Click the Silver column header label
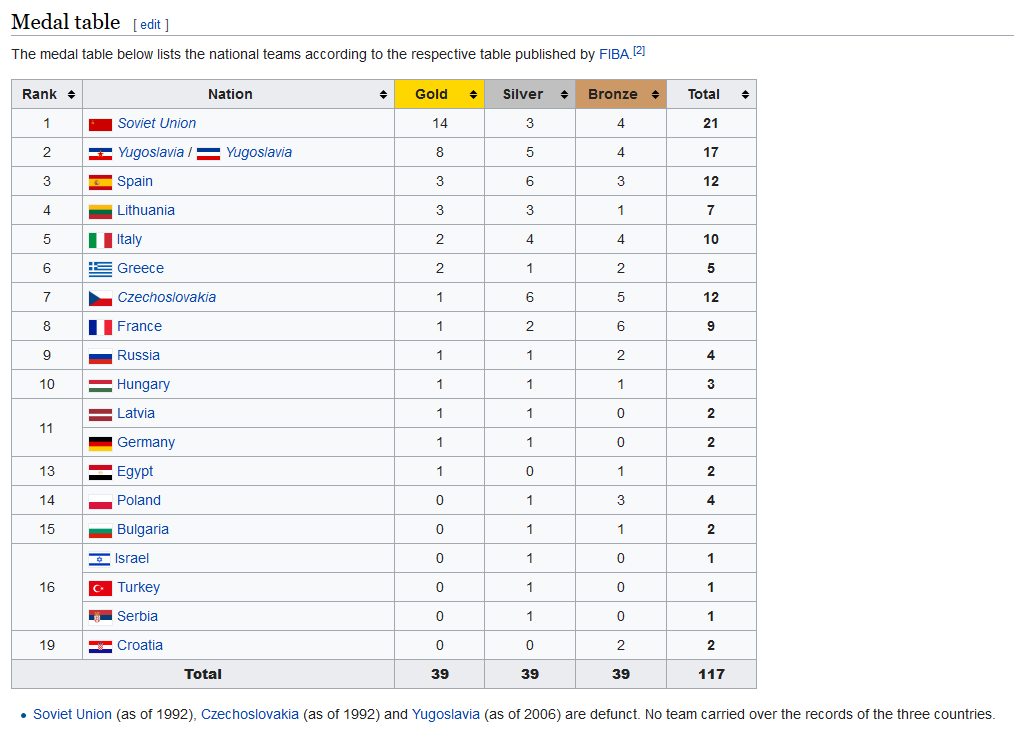This screenshot has height=733, width=1014. (x=523, y=94)
